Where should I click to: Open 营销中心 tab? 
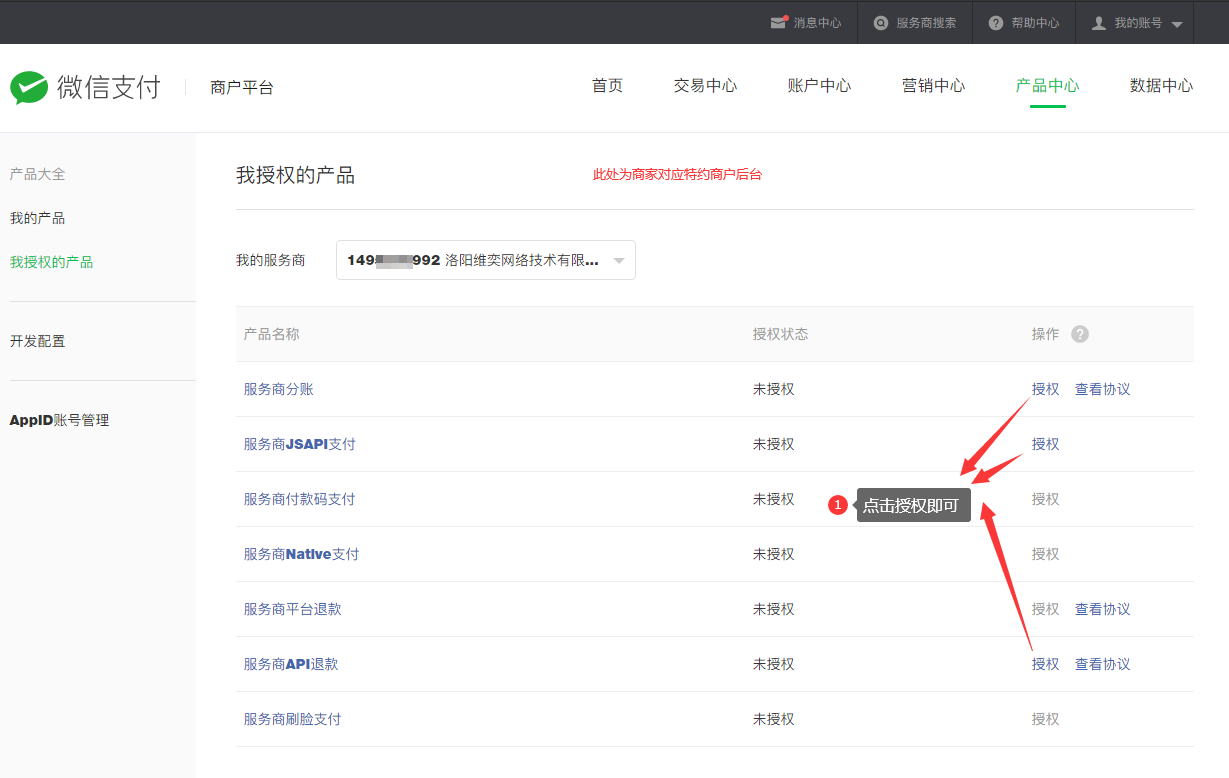(x=933, y=86)
